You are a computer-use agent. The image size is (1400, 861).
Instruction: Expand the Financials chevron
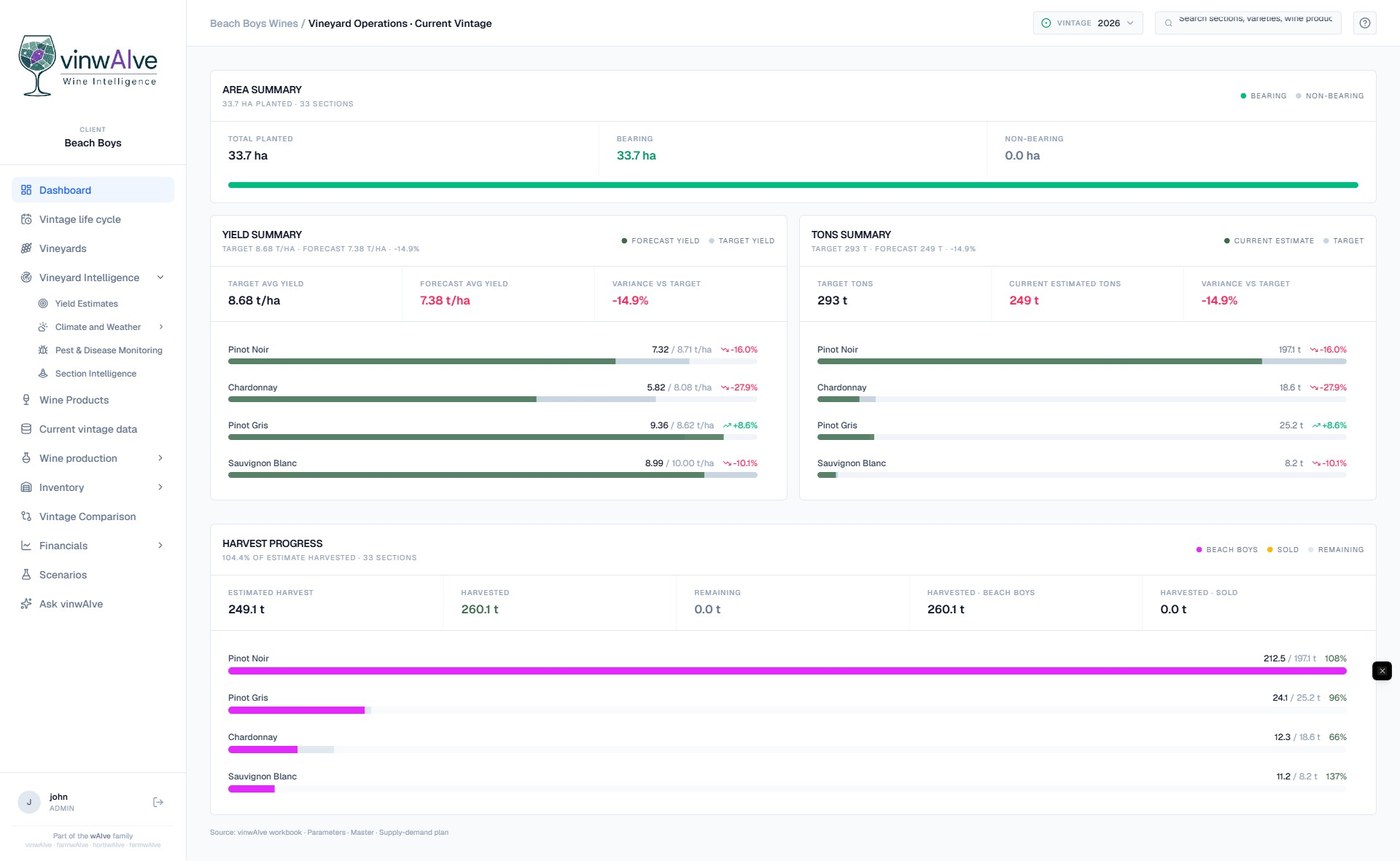click(x=161, y=545)
